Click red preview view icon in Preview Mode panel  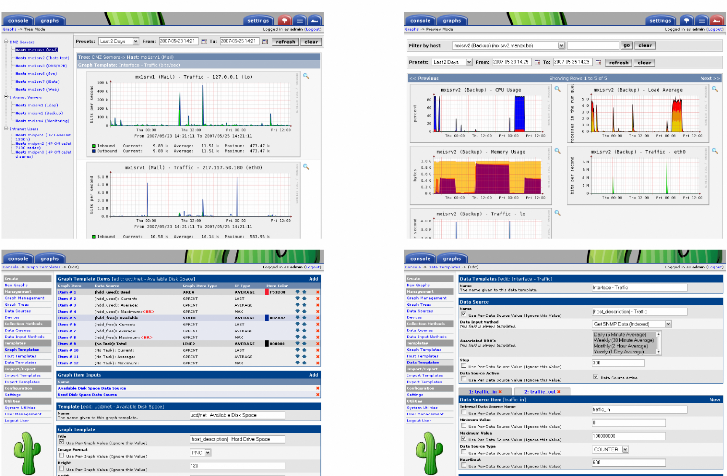point(717,20)
